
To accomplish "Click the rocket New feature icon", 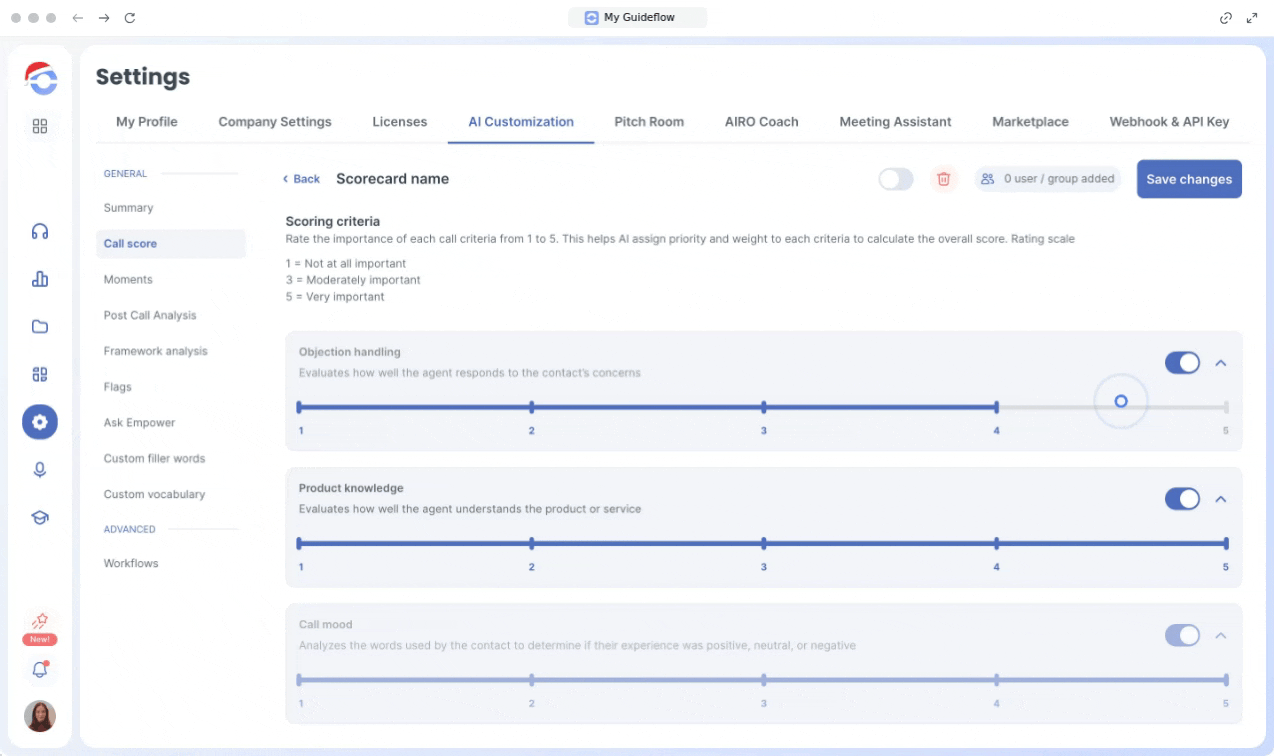I will pyautogui.click(x=40, y=621).
